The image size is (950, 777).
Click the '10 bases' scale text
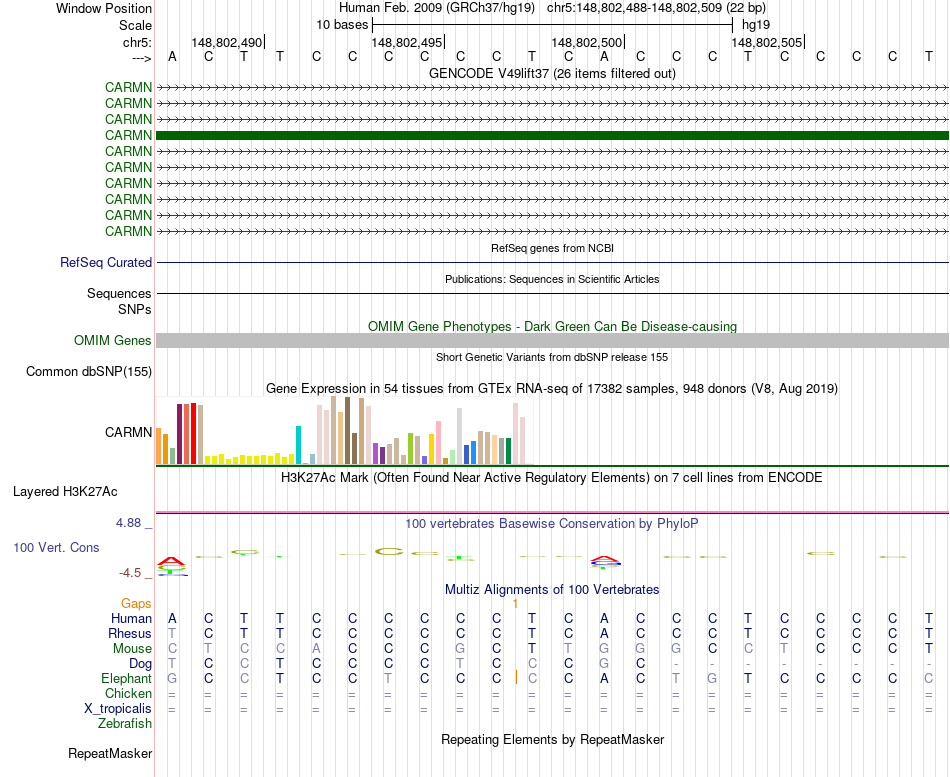[342, 25]
